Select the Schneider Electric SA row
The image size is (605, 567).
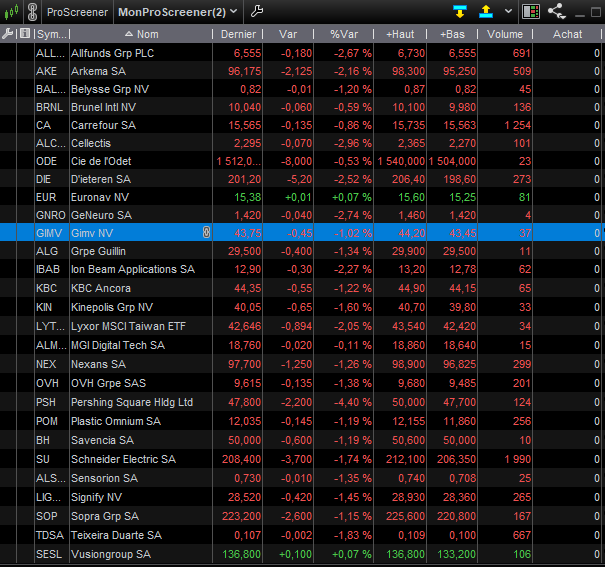point(301,459)
